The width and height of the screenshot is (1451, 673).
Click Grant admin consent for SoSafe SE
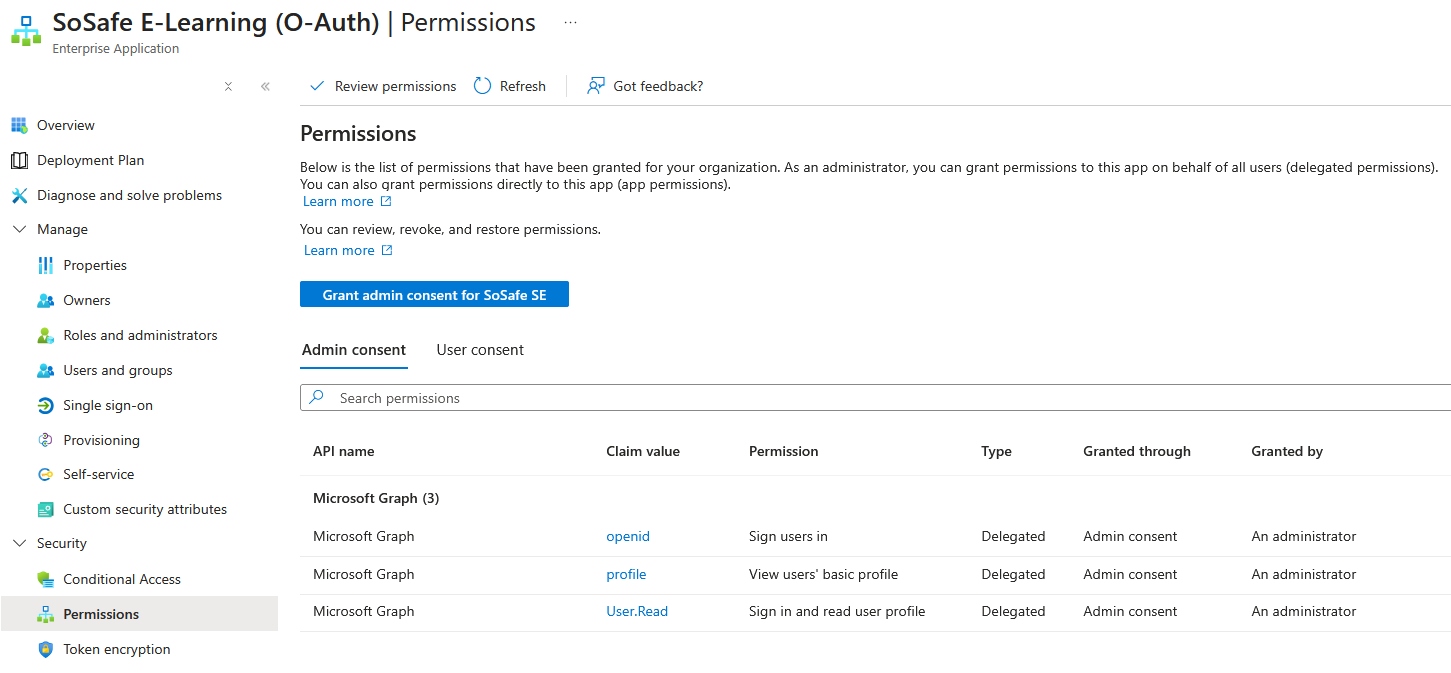pos(434,295)
